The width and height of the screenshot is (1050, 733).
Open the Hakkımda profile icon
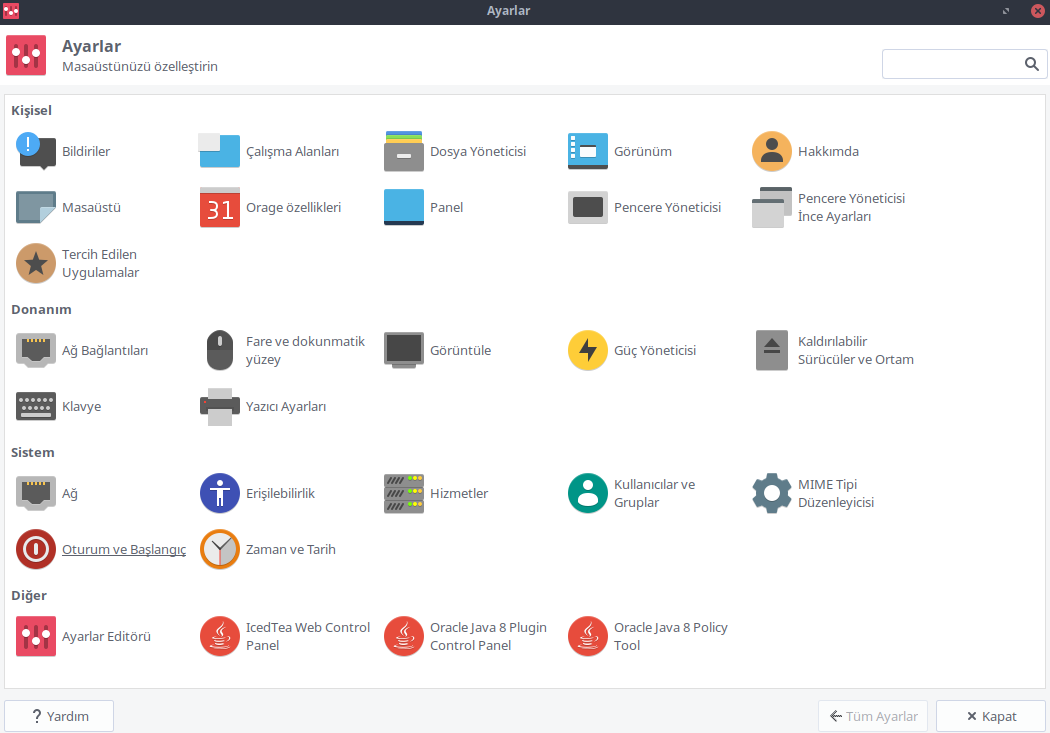click(771, 152)
